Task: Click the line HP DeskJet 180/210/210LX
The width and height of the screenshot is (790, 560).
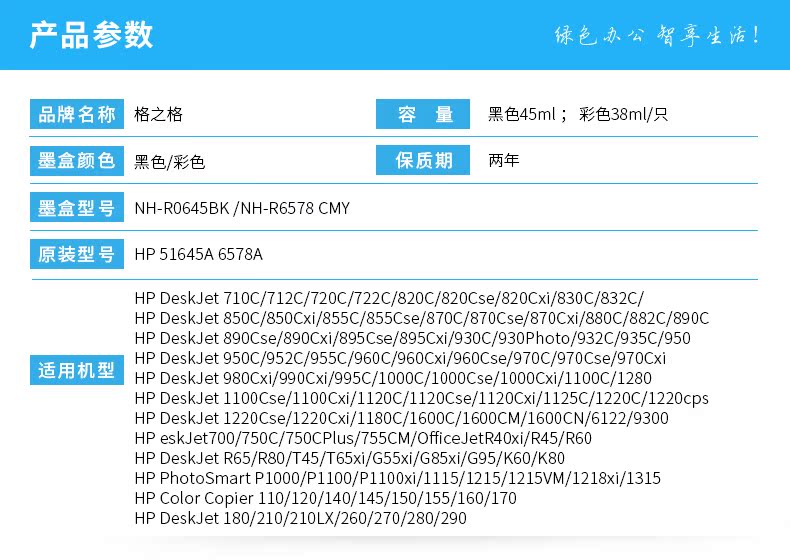Action: 300,518
